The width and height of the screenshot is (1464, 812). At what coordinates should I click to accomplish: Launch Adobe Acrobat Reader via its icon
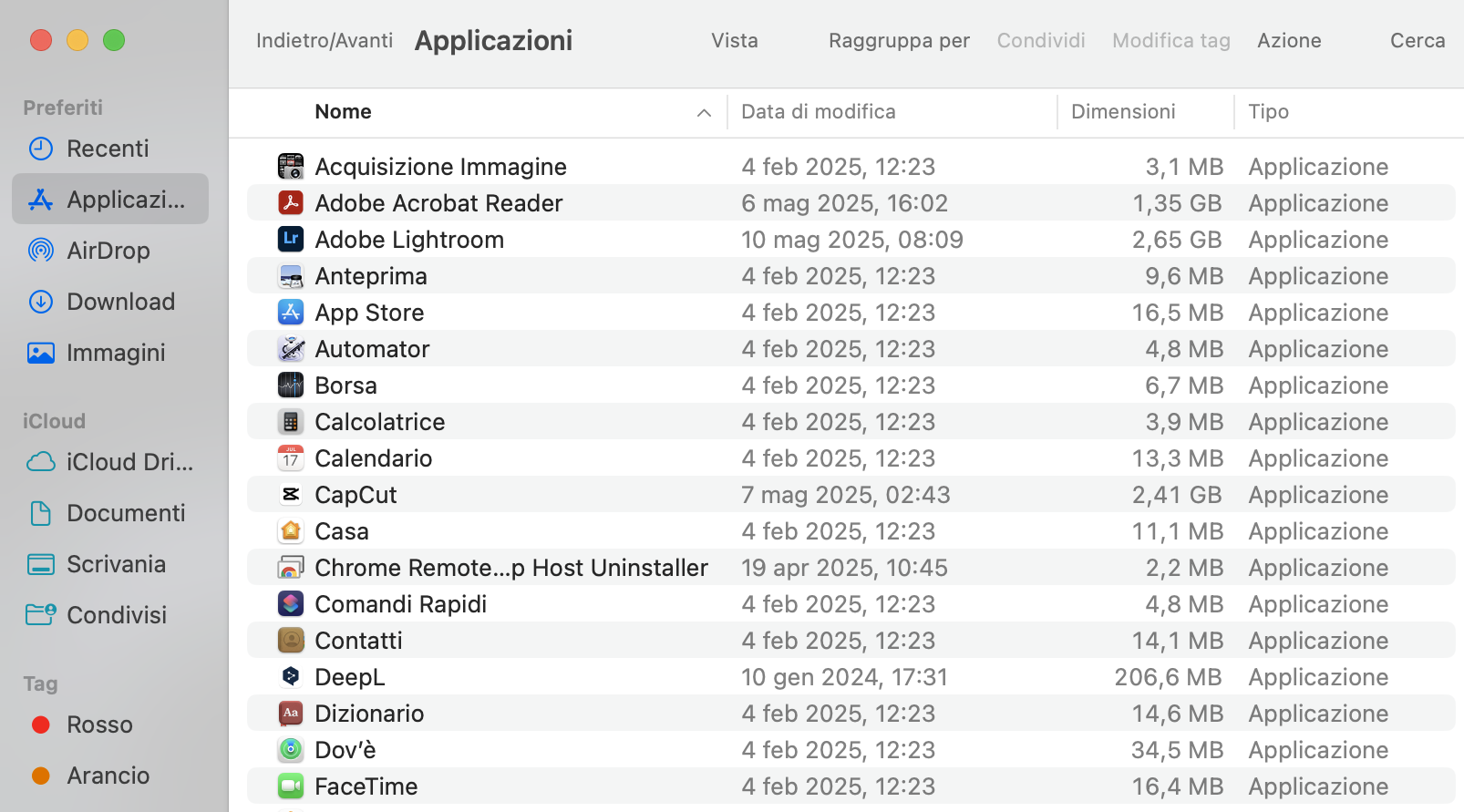[x=290, y=202]
